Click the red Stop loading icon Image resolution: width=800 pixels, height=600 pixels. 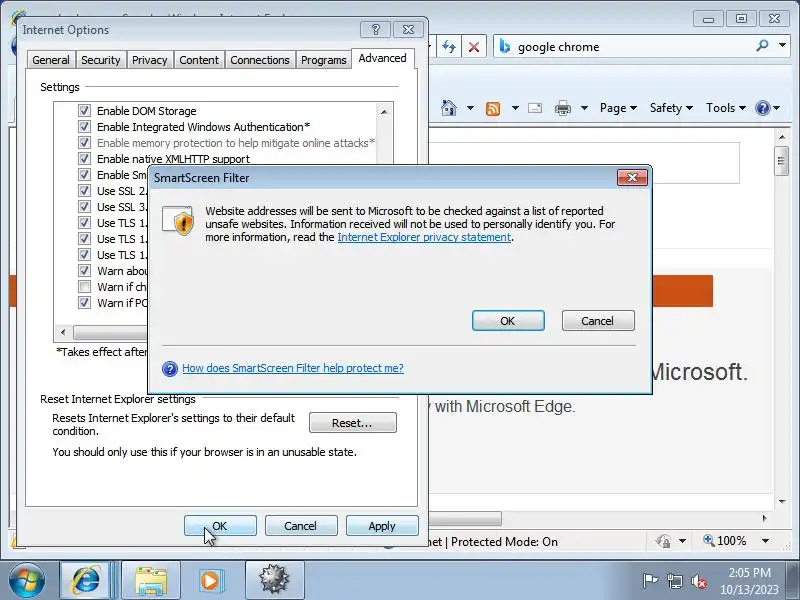[473, 47]
